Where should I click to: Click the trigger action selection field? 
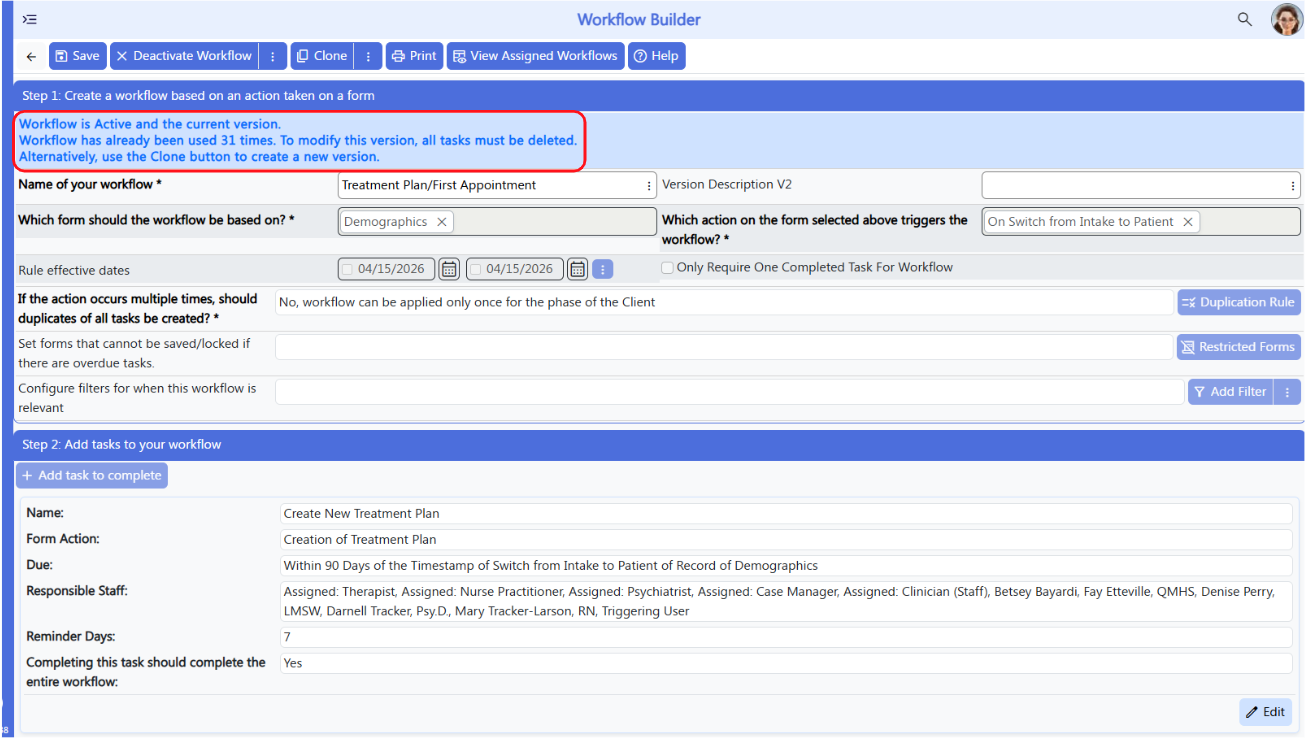[1141, 222]
